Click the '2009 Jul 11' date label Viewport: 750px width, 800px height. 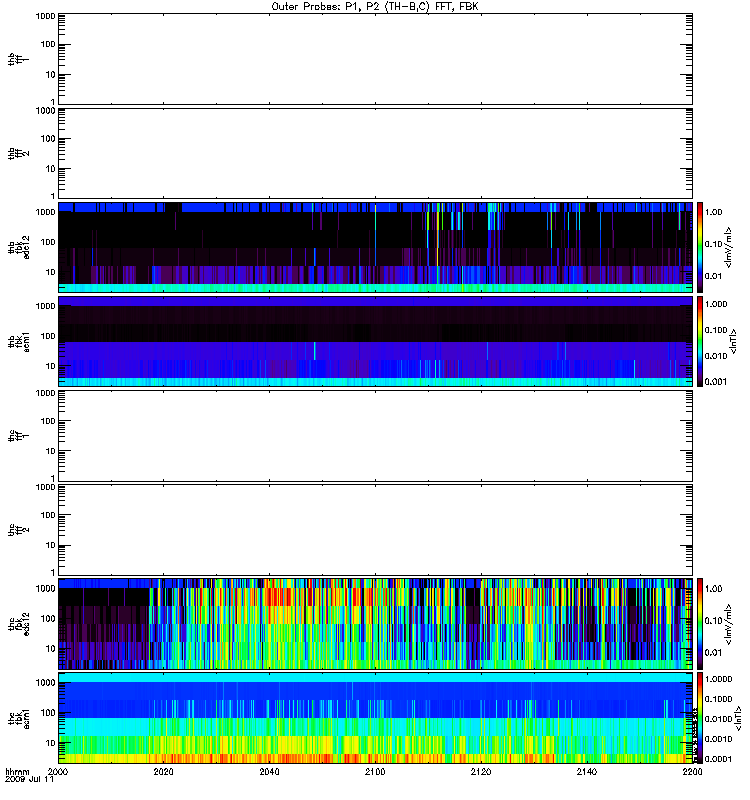pos(29,780)
